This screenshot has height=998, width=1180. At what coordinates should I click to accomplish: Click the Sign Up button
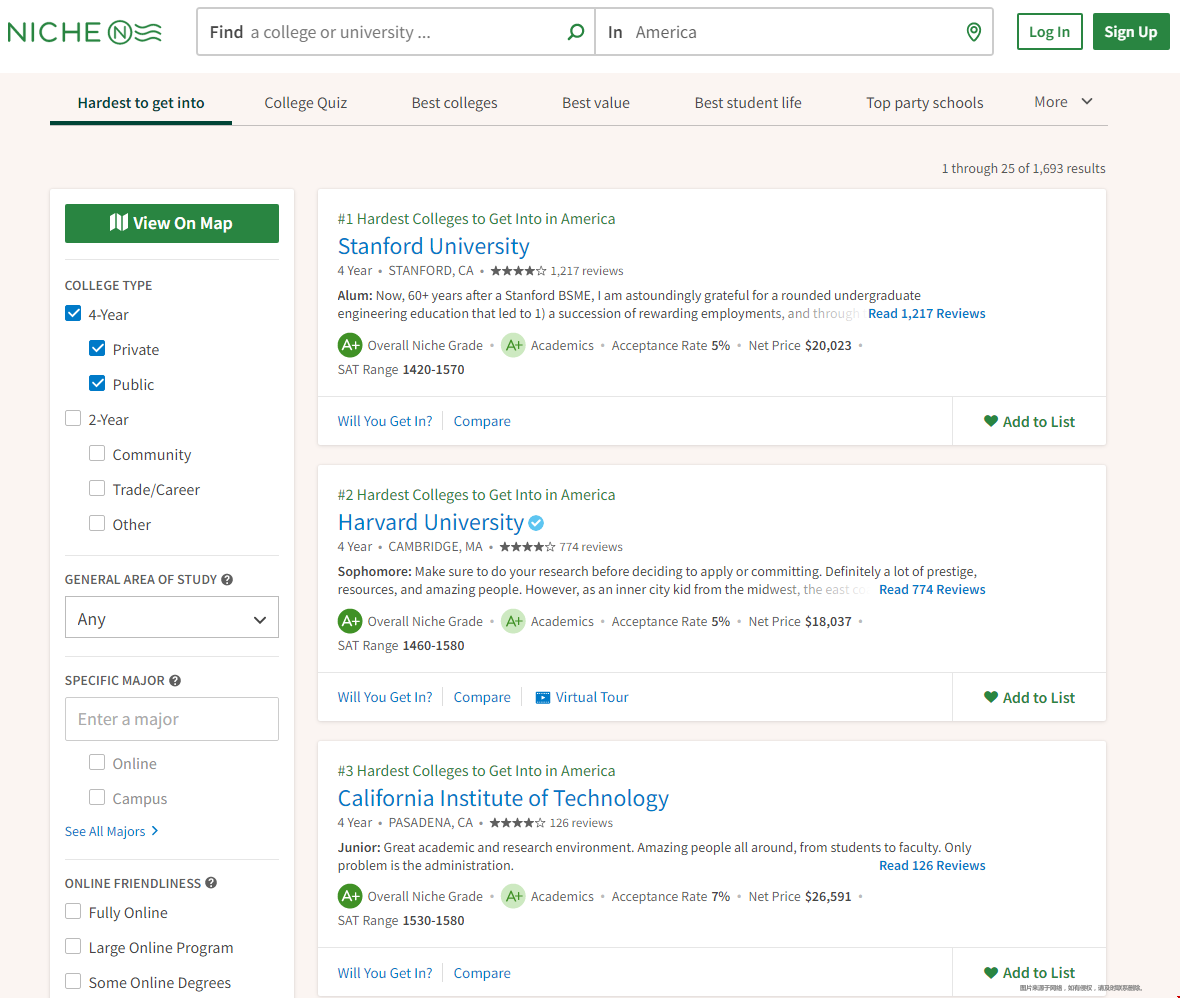click(1131, 32)
